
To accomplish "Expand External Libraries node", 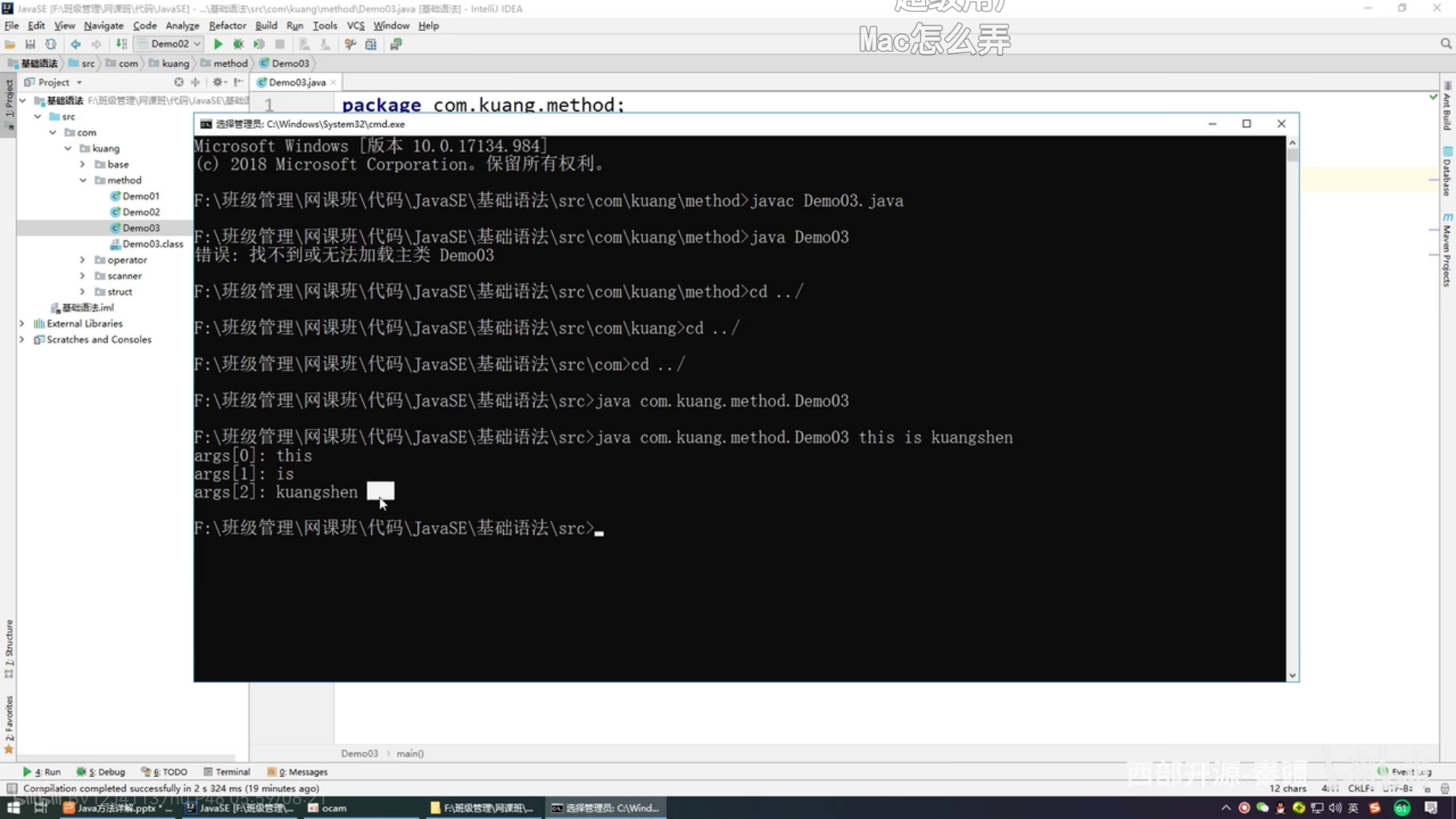I will click(x=22, y=324).
